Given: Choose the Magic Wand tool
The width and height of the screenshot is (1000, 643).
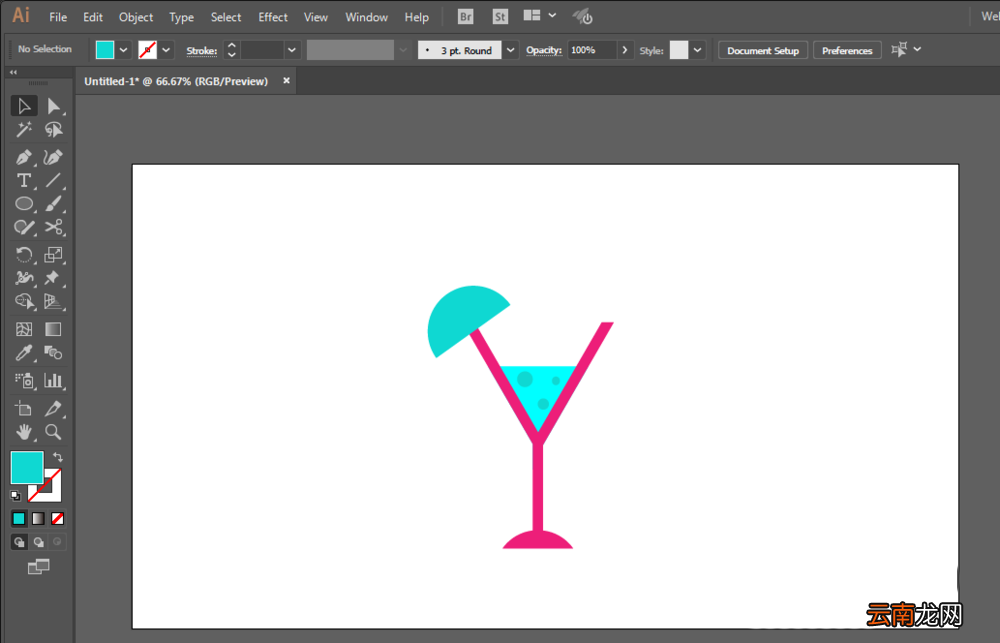Looking at the screenshot, I should 24,130.
